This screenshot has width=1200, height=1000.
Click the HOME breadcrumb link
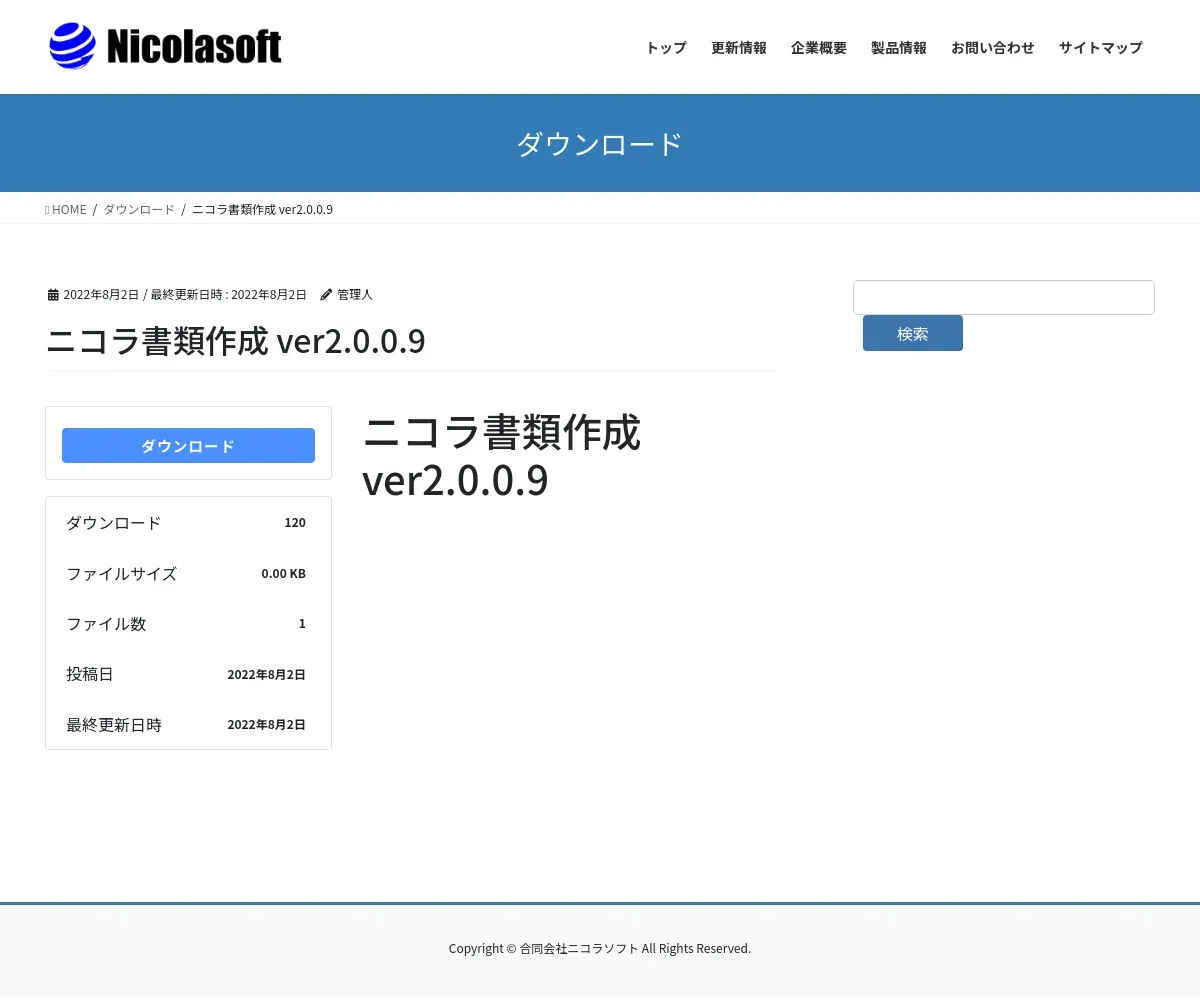[66, 209]
